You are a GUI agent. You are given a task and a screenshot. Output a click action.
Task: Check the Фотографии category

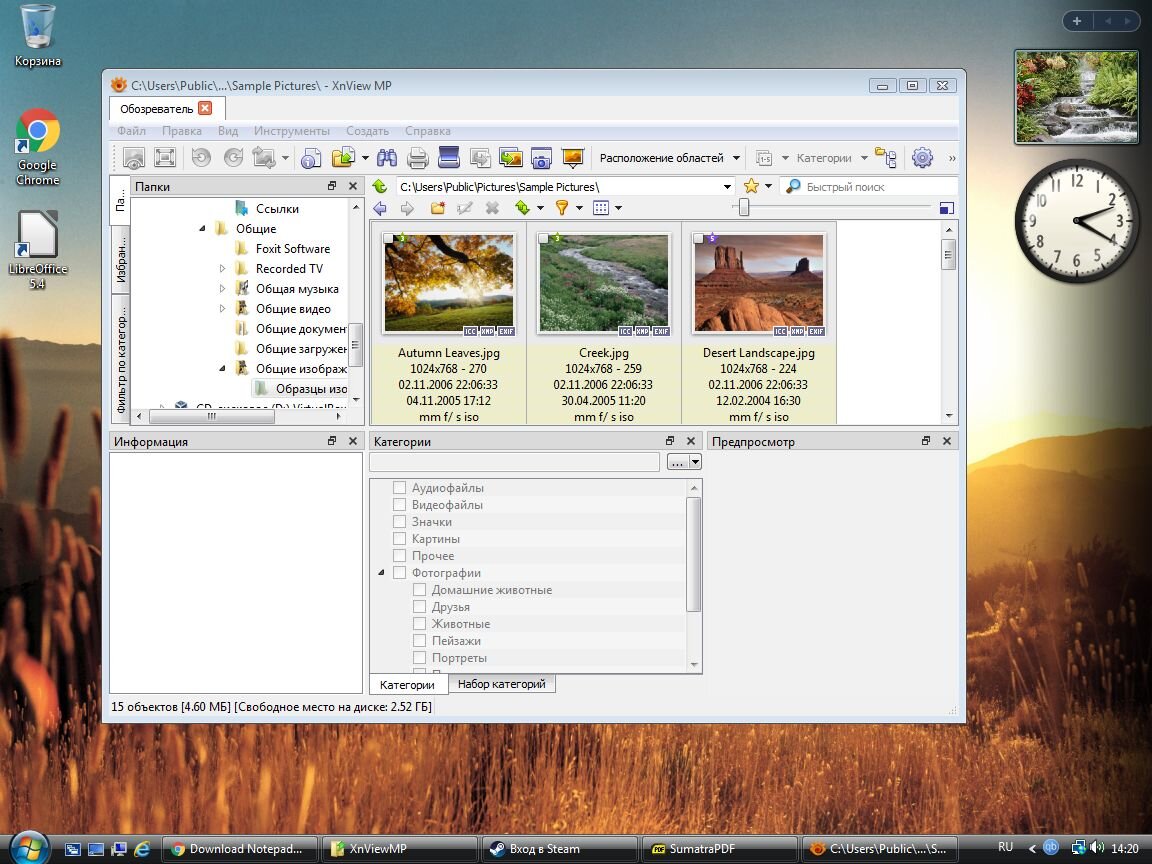[400, 572]
